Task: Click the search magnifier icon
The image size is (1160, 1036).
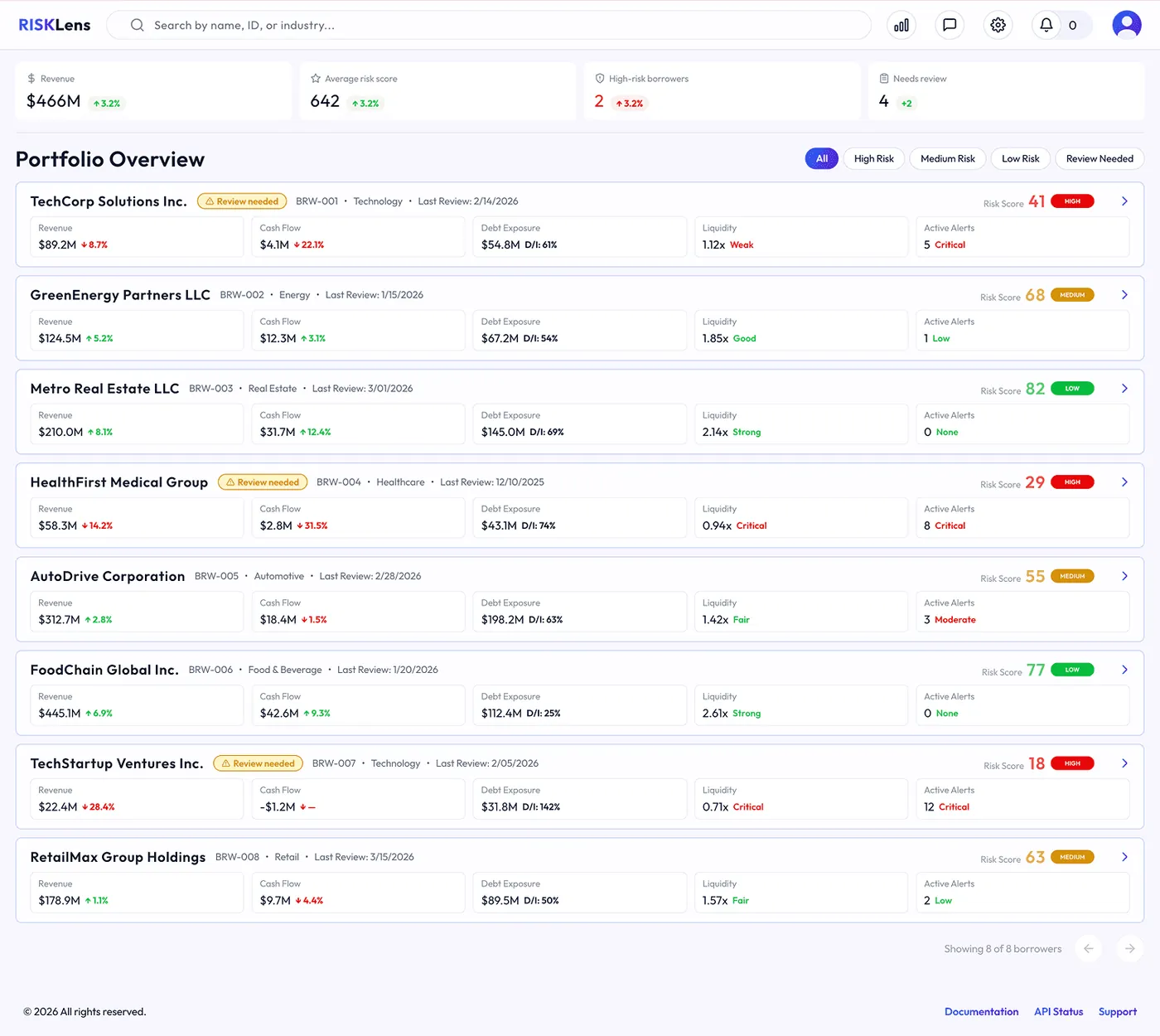Action: pyautogui.click(x=138, y=25)
